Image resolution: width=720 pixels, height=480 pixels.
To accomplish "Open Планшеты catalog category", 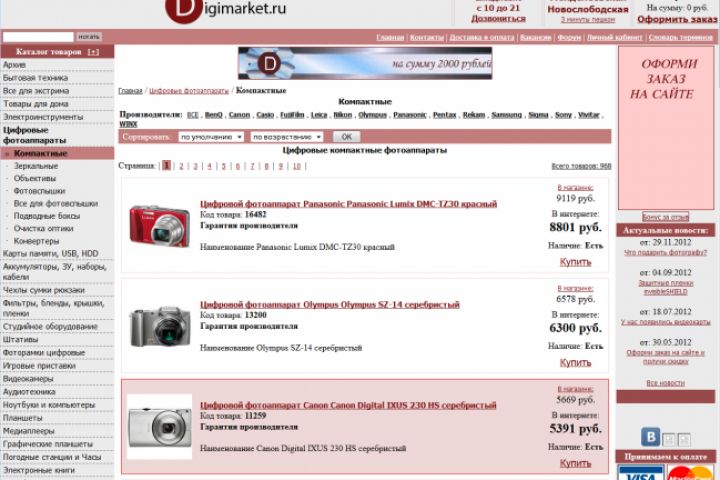I will 22,418.
